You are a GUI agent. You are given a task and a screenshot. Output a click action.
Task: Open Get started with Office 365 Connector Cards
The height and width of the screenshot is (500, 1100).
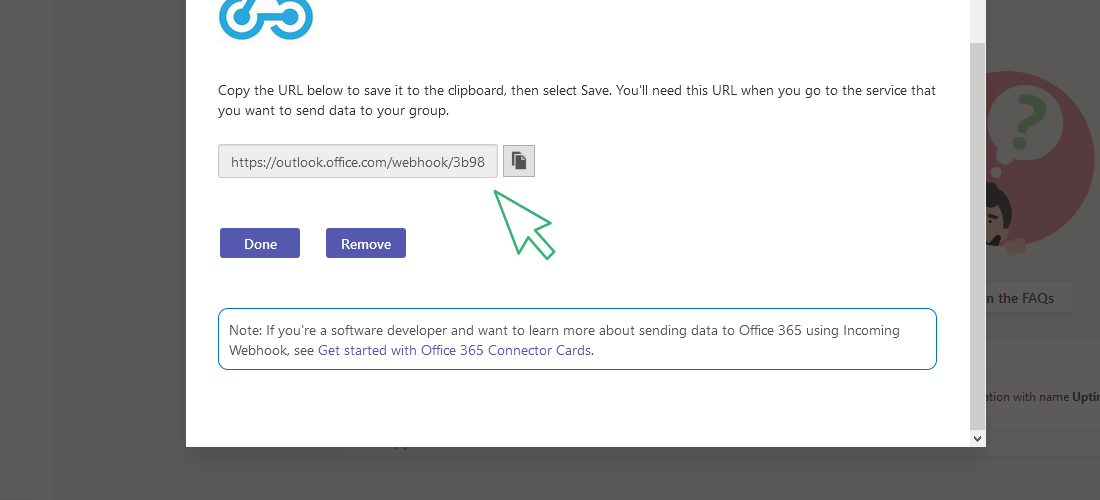(455, 350)
